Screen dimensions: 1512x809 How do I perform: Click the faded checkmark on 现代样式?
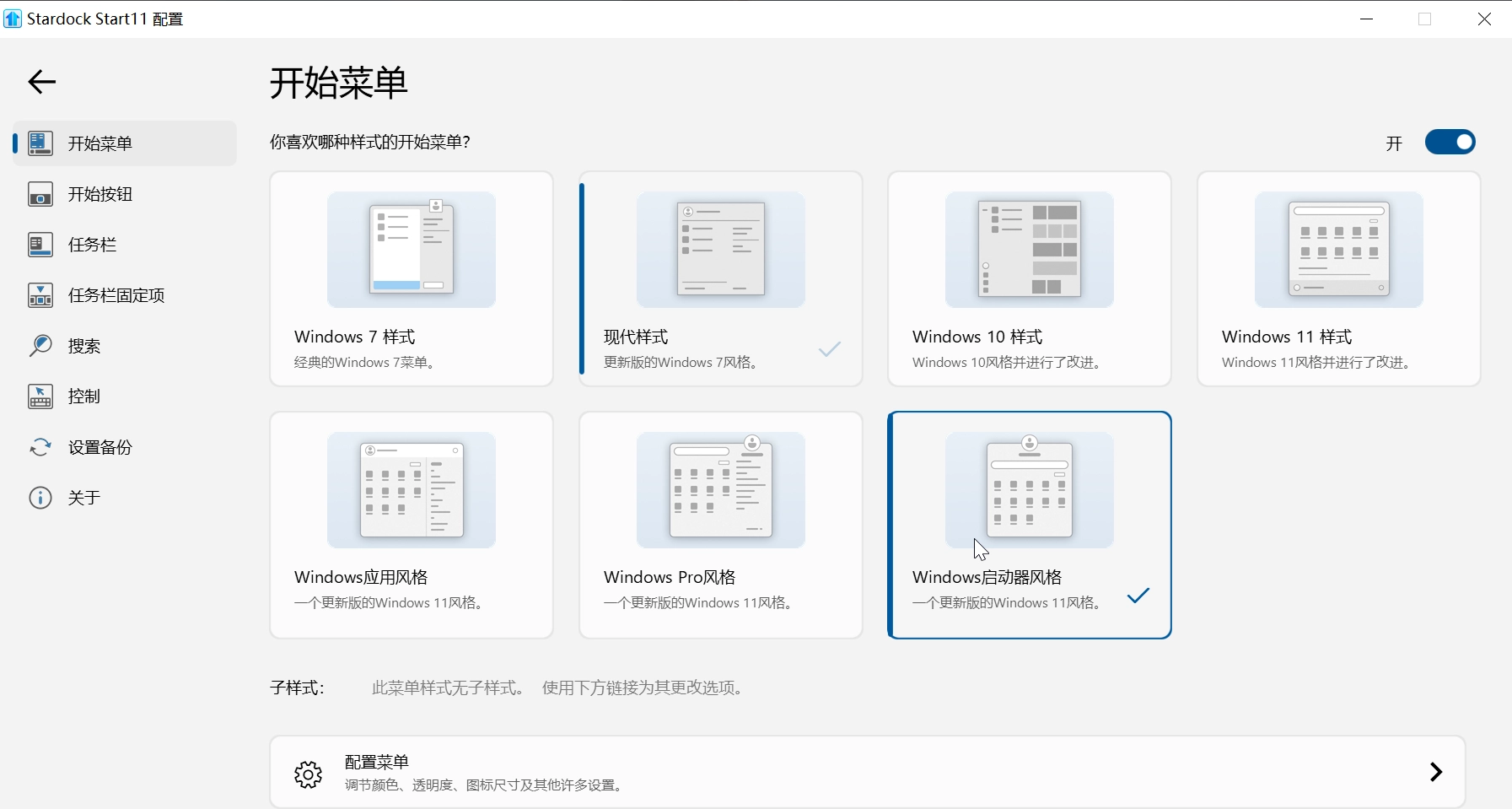click(x=830, y=348)
